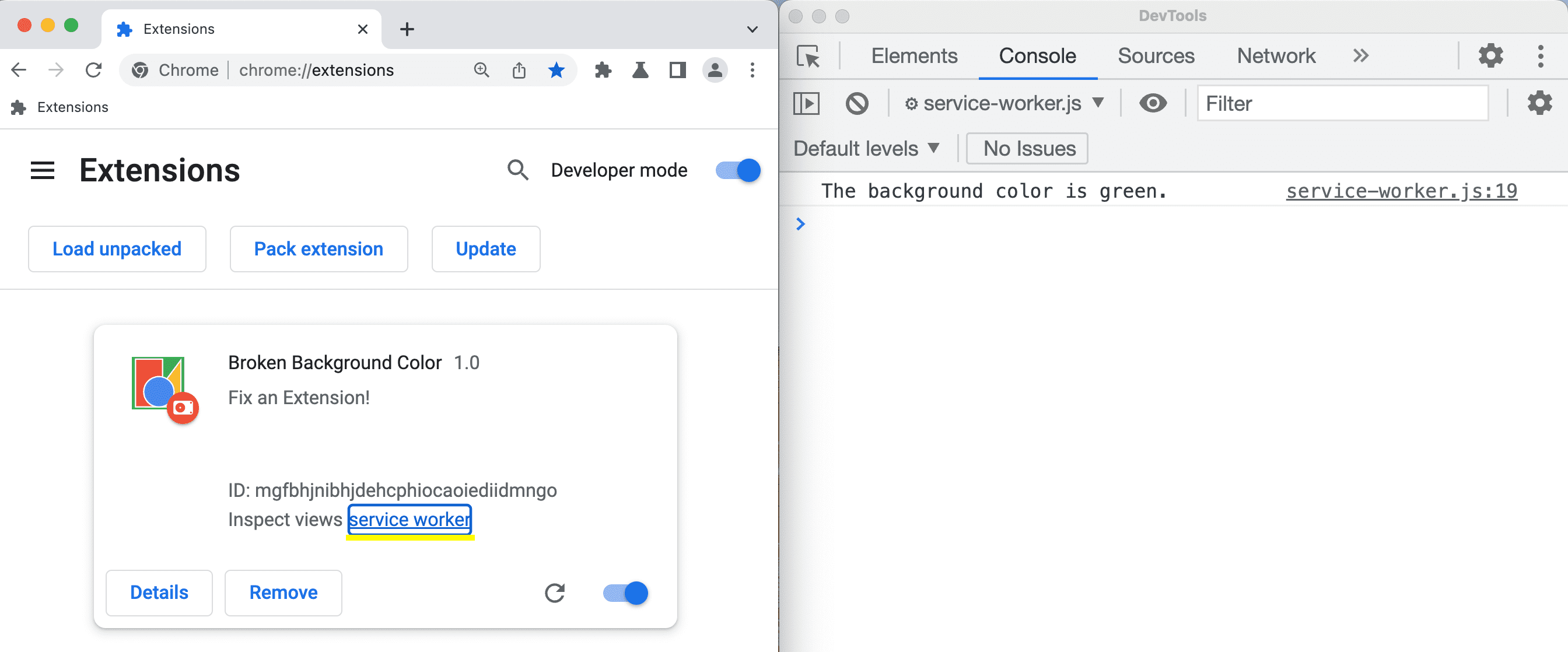Switch to the Sources tab in DevTools
This screenshot has height=652, width=1568.
coord(1155,55)
